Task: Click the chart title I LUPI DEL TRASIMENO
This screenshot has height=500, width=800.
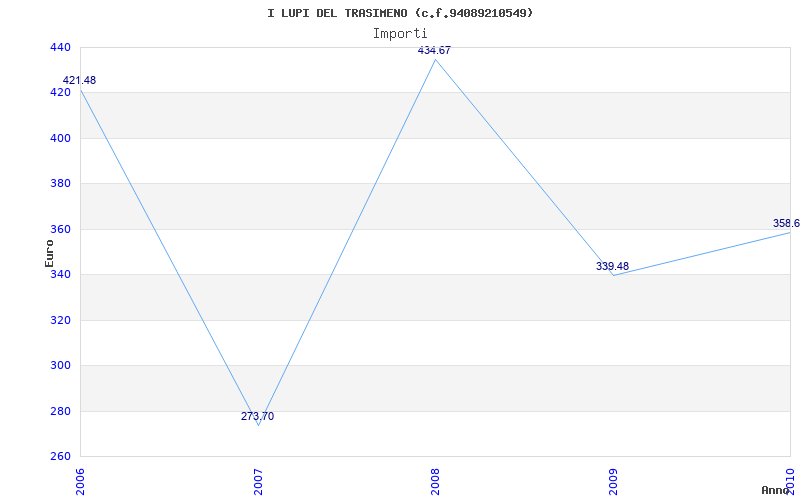Action: click(400, 13)
